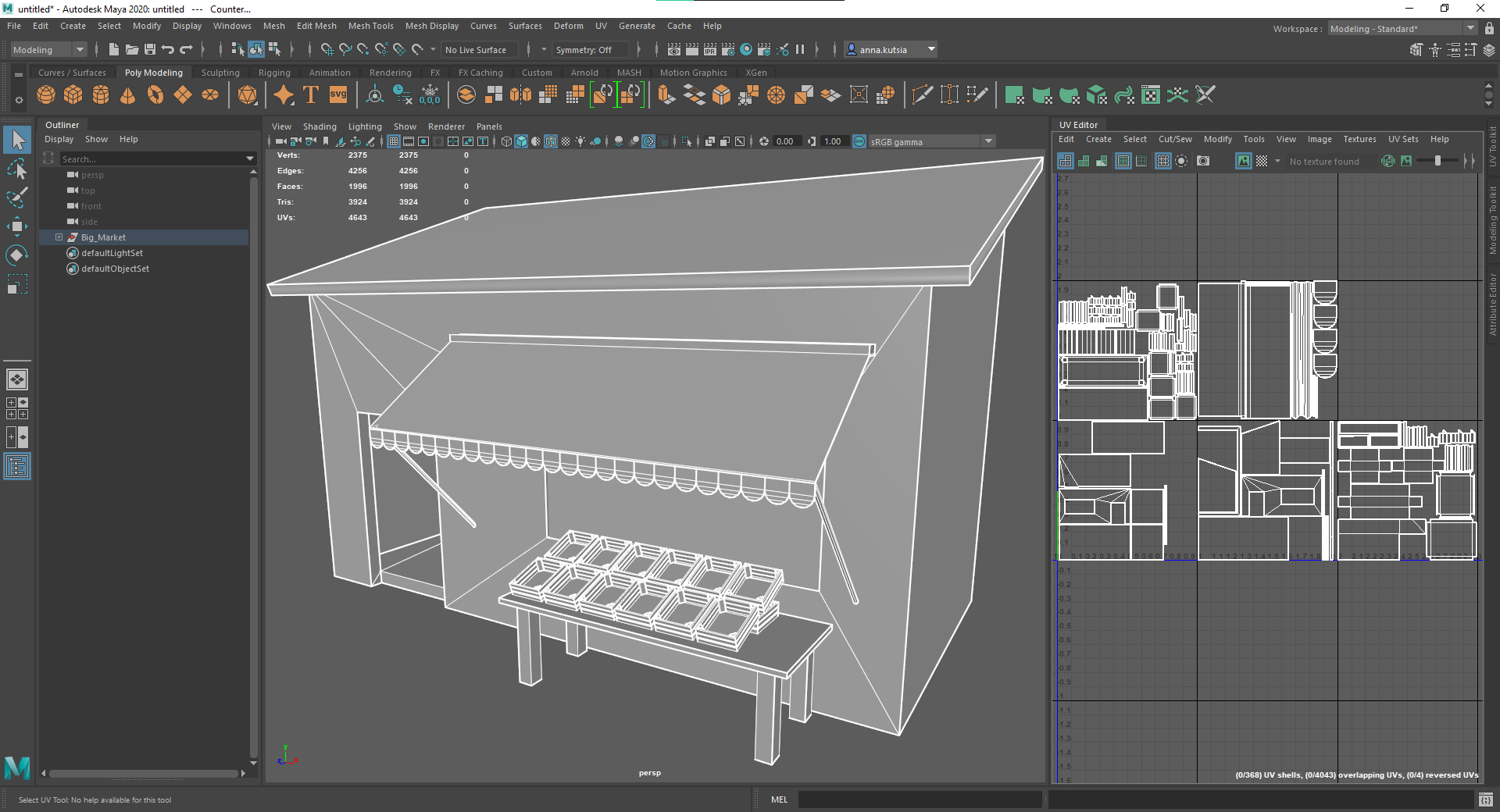
Task: Click the UV snapshot camera icon
Action: 1203,161
